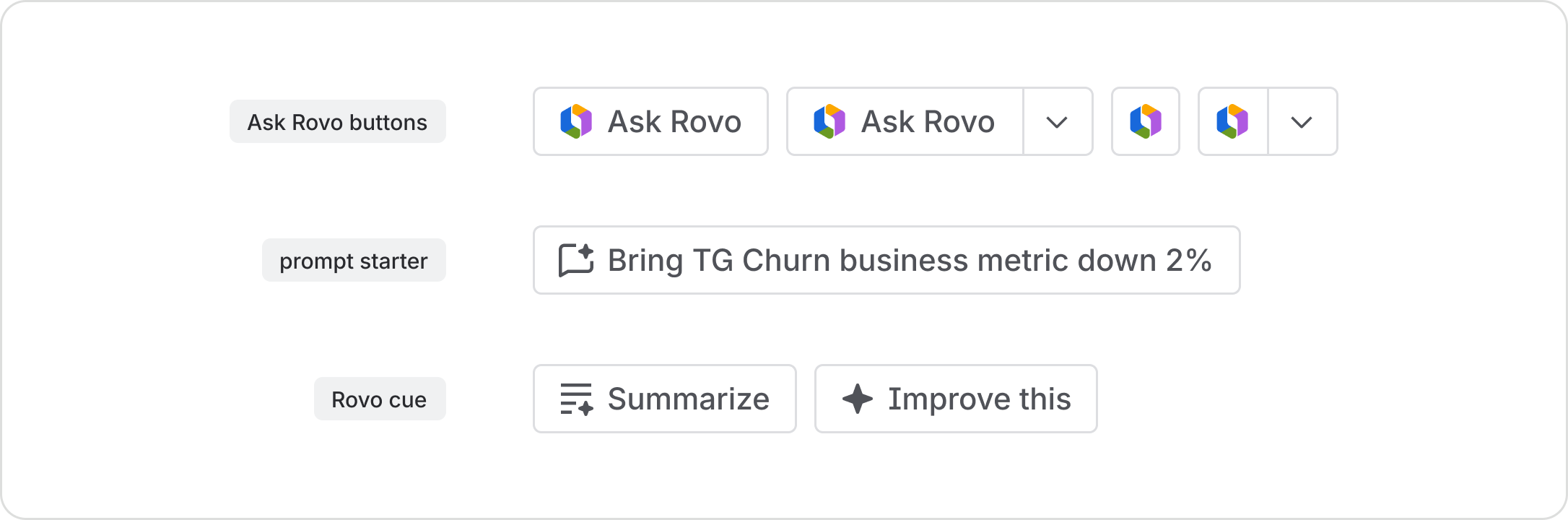Select the Rovo icon inside the first Ask Rovo button
This screenshot has width=1568, height=520.
[x=575, y=121]
